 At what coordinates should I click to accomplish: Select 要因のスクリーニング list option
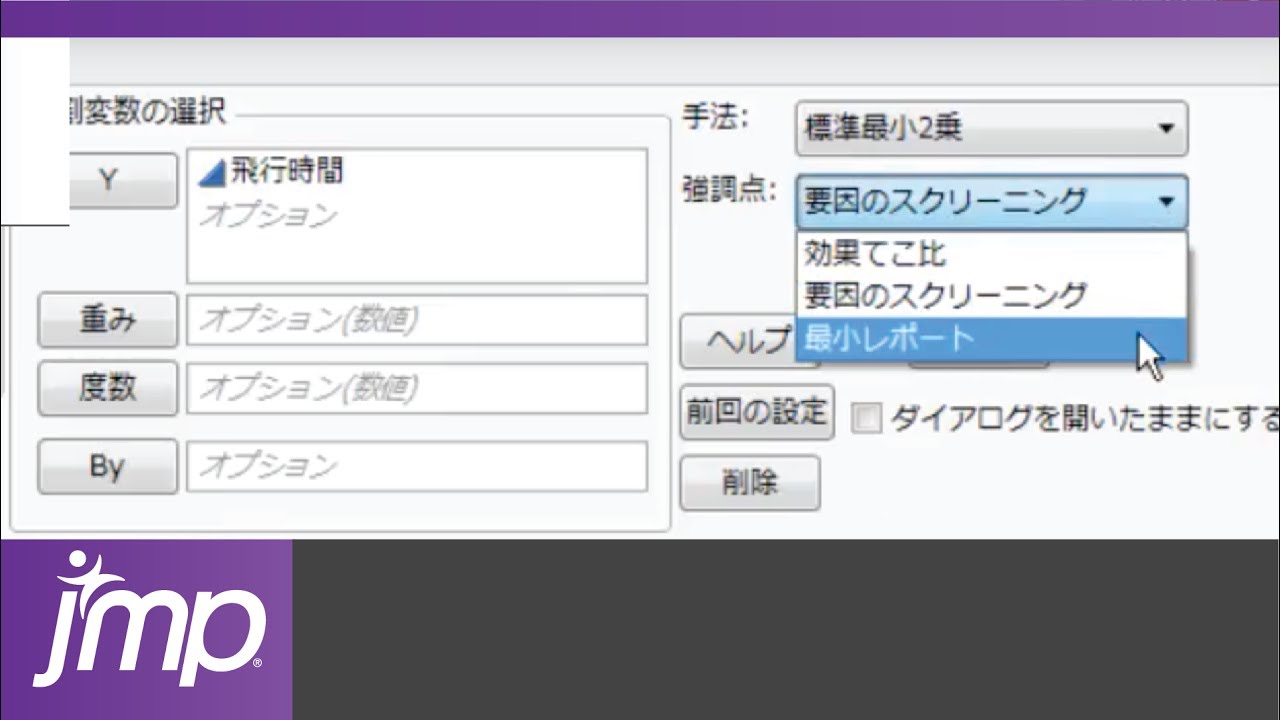click(991, 296)
